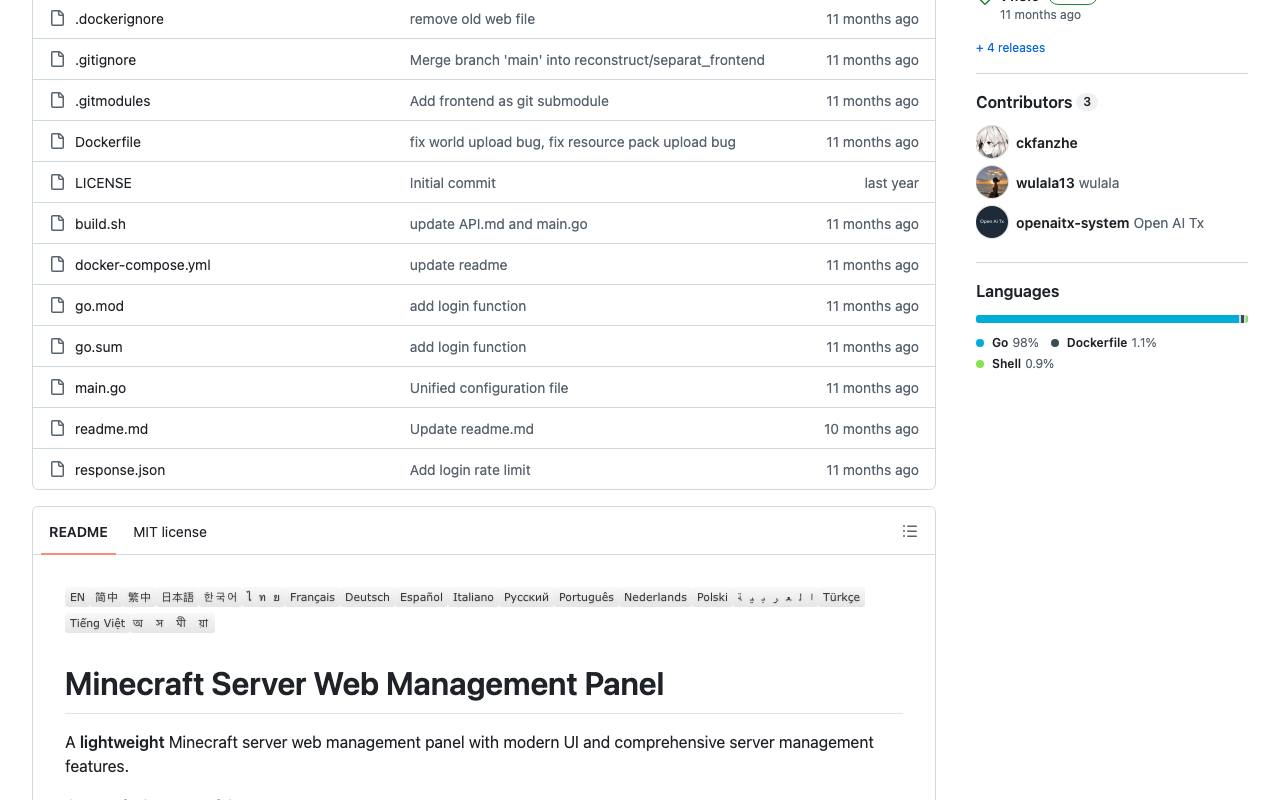Open the .gitmodules file
This screenshot has height=800, width=1280.
(113, 101)
